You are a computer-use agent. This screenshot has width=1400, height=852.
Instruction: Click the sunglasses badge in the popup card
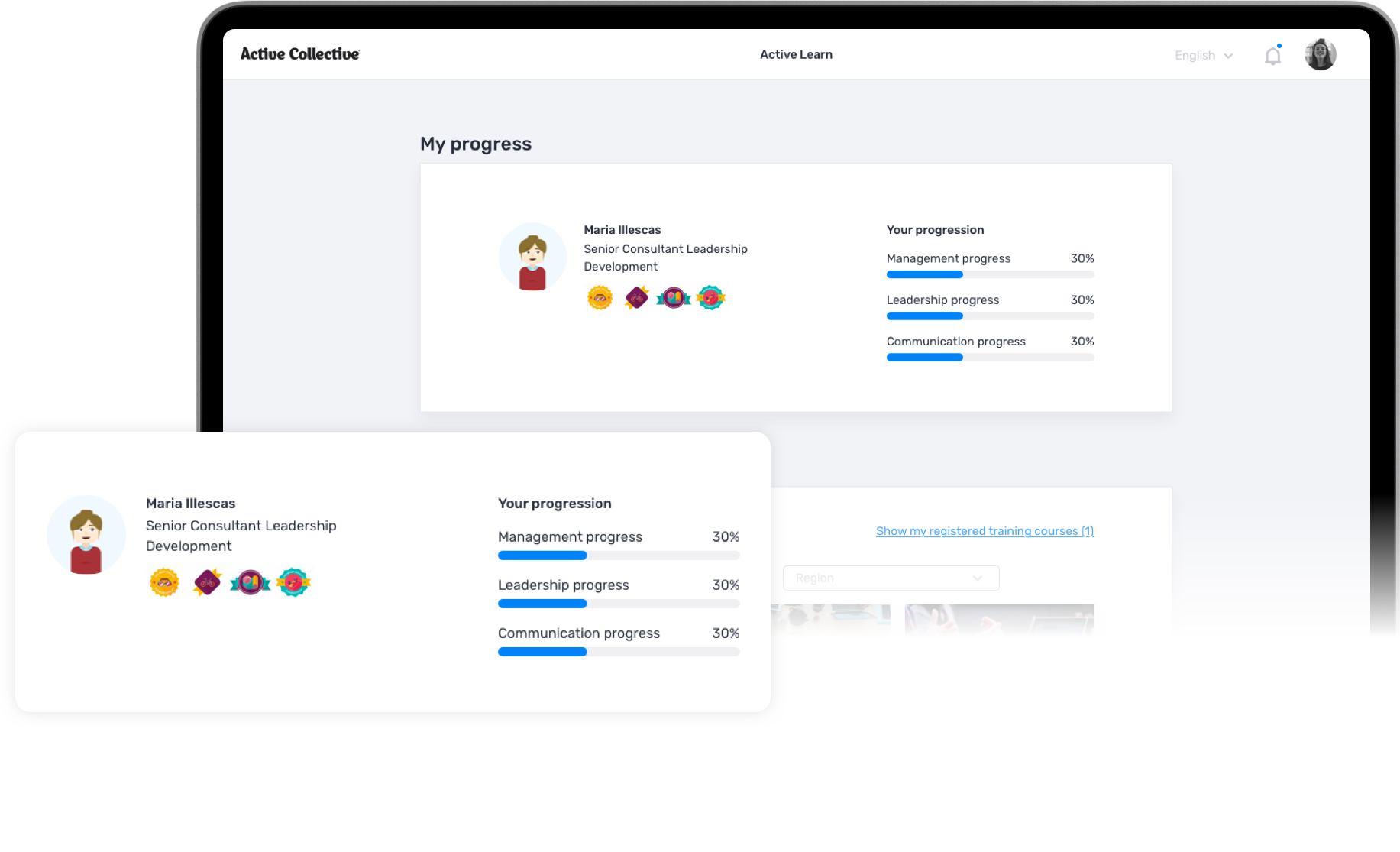click(x=163, y=582)
